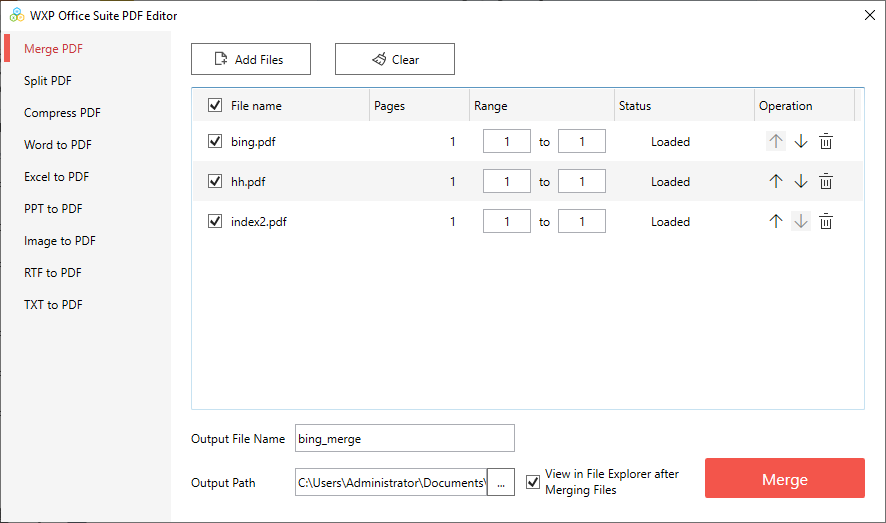Remove hh.pdf using its trash icon
Image resolution: width=886 pixels, height=523 pixels.
(x=826, y=181)
